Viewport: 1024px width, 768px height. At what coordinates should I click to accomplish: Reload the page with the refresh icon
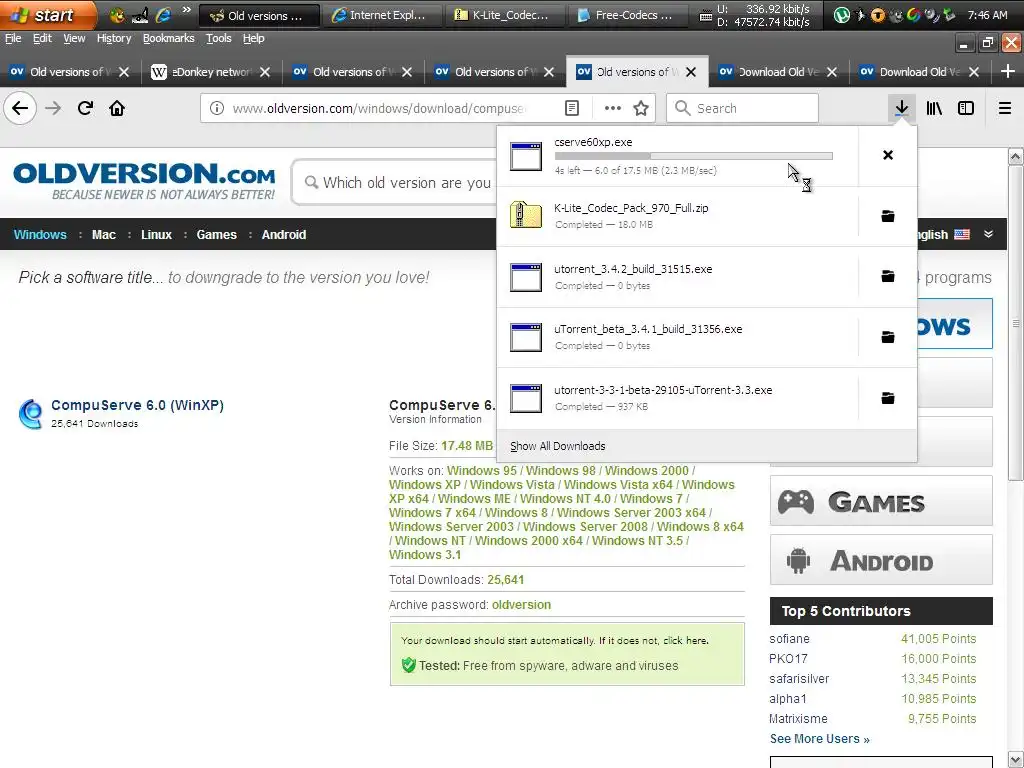coord(85,108)
